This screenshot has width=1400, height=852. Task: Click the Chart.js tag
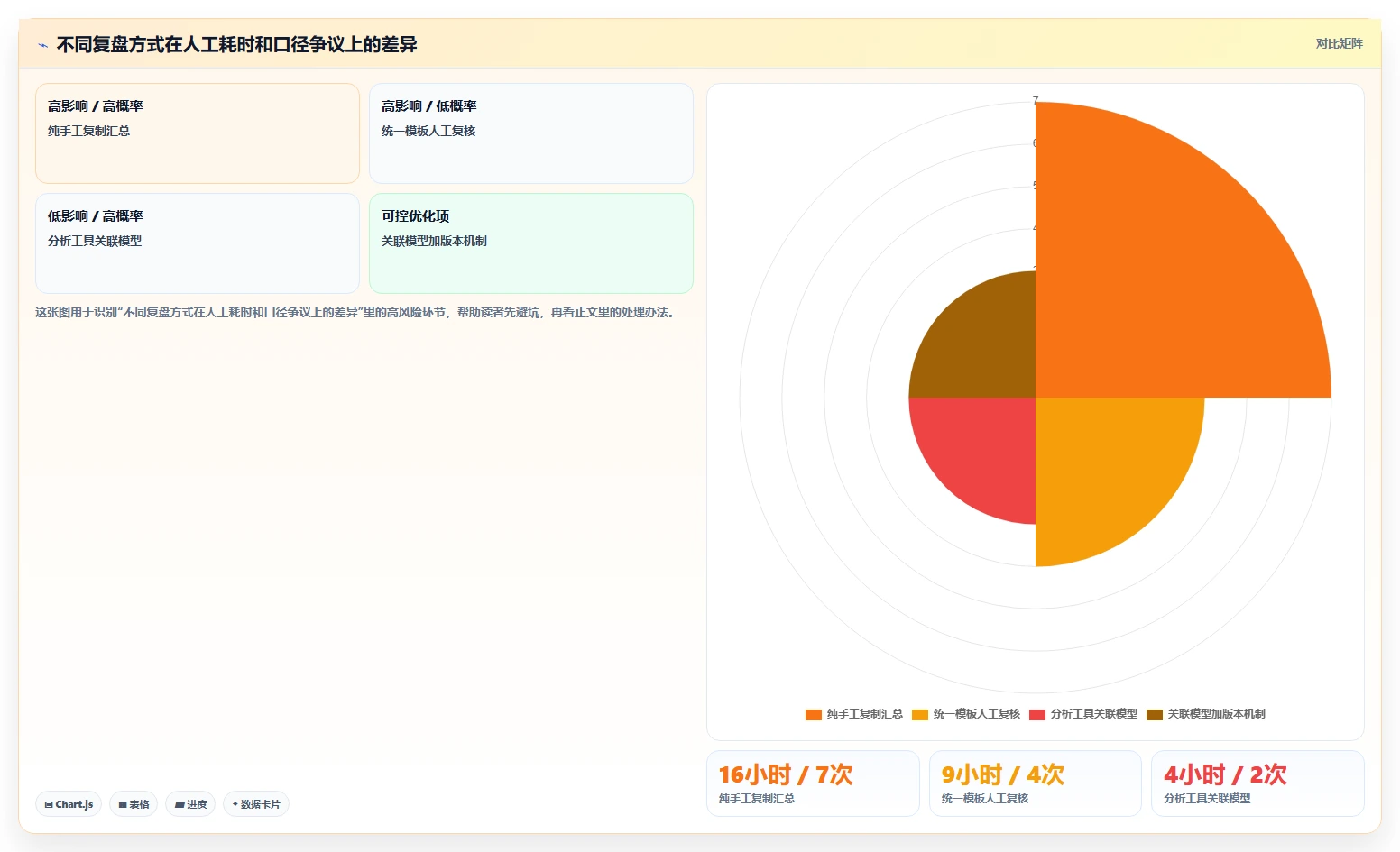coord(69,804)
